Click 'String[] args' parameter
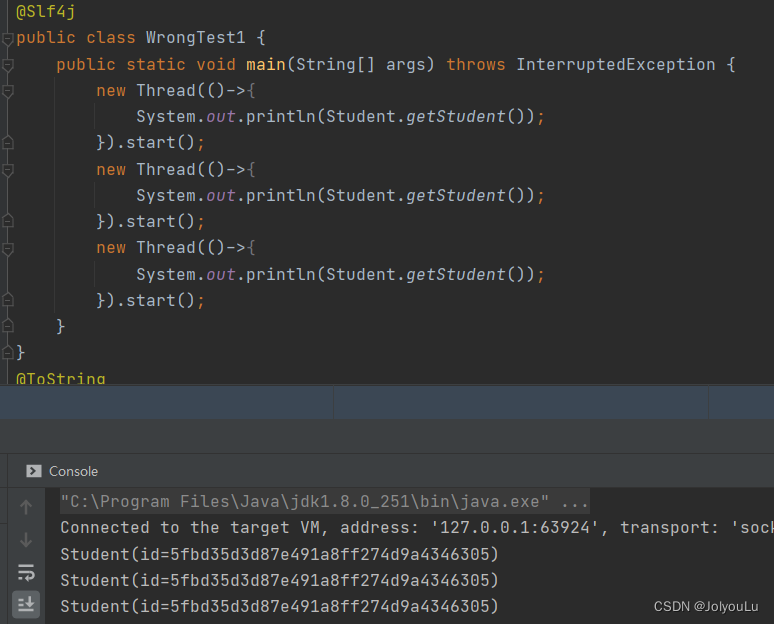 point(360,64)
